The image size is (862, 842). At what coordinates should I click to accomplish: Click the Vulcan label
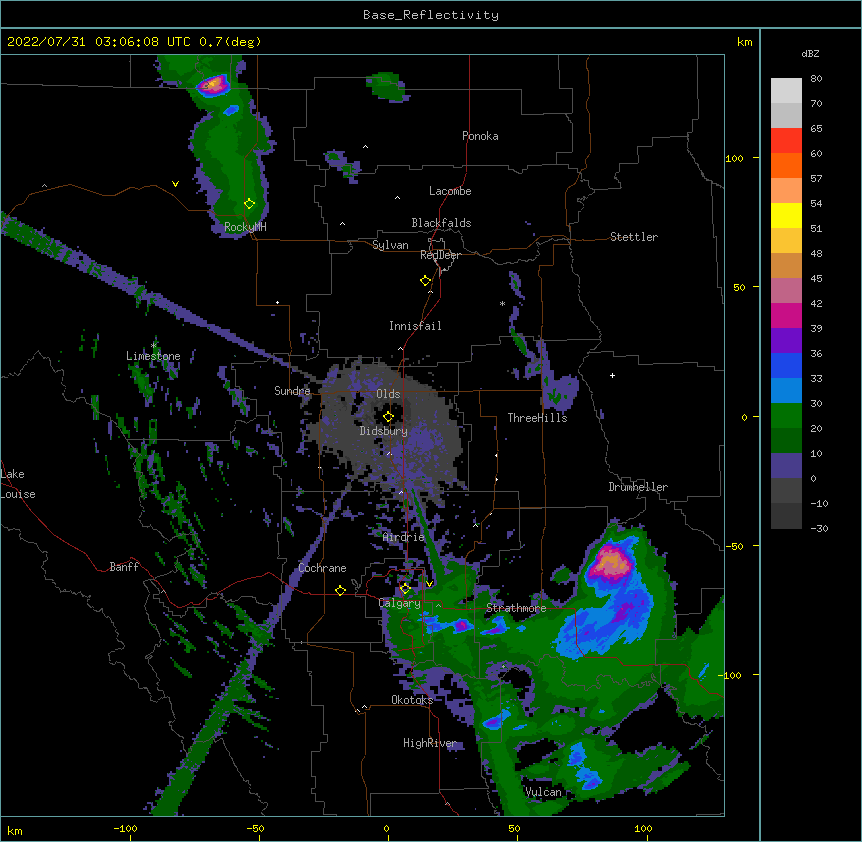coord(543,792)
